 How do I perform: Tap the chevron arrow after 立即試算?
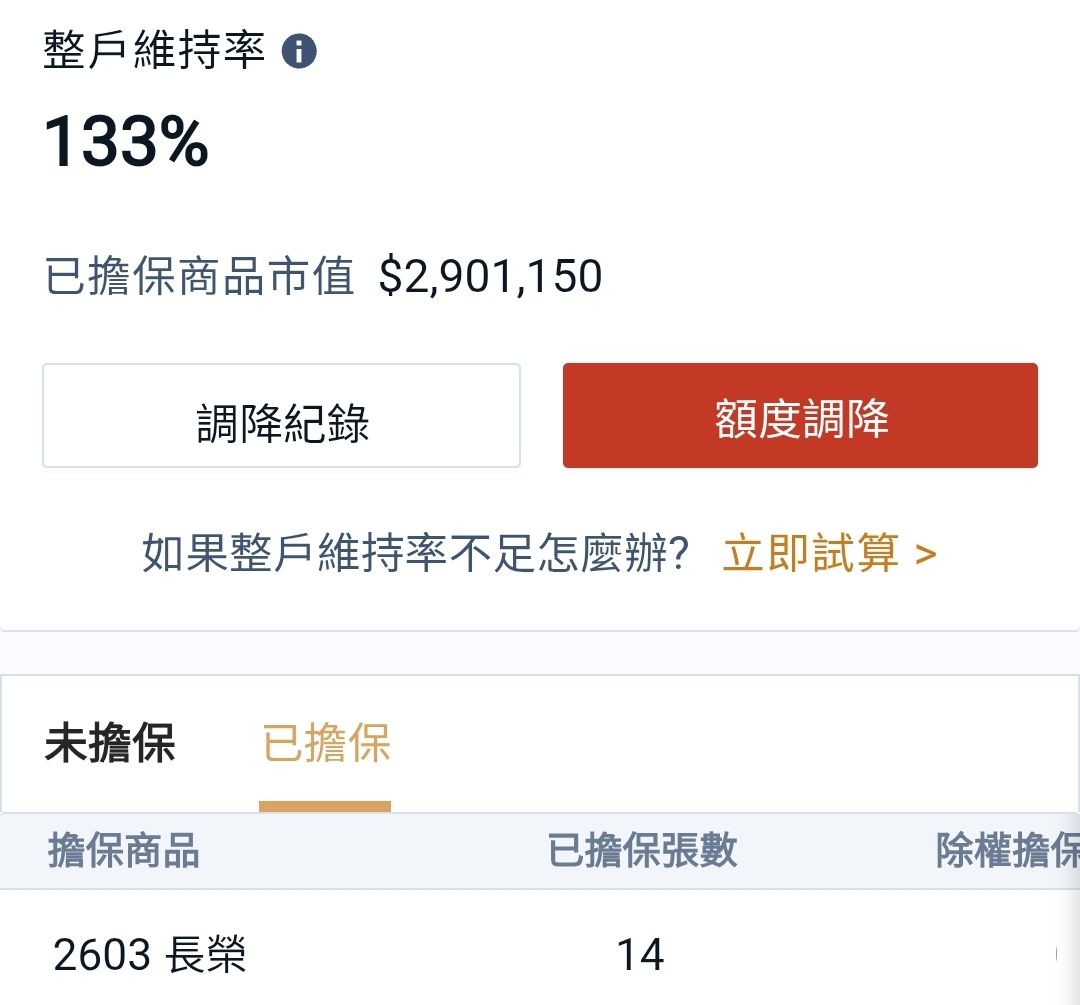click(925, 554)
